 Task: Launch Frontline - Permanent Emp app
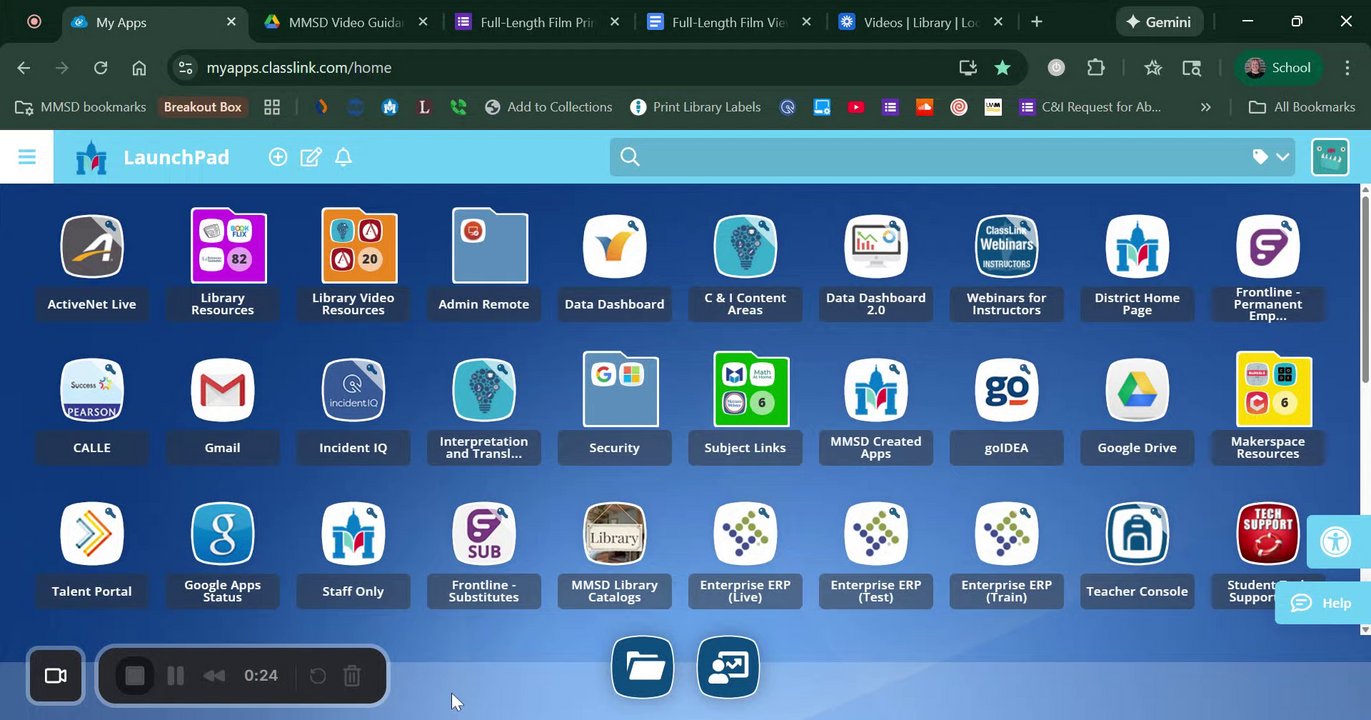[1268, 247]
